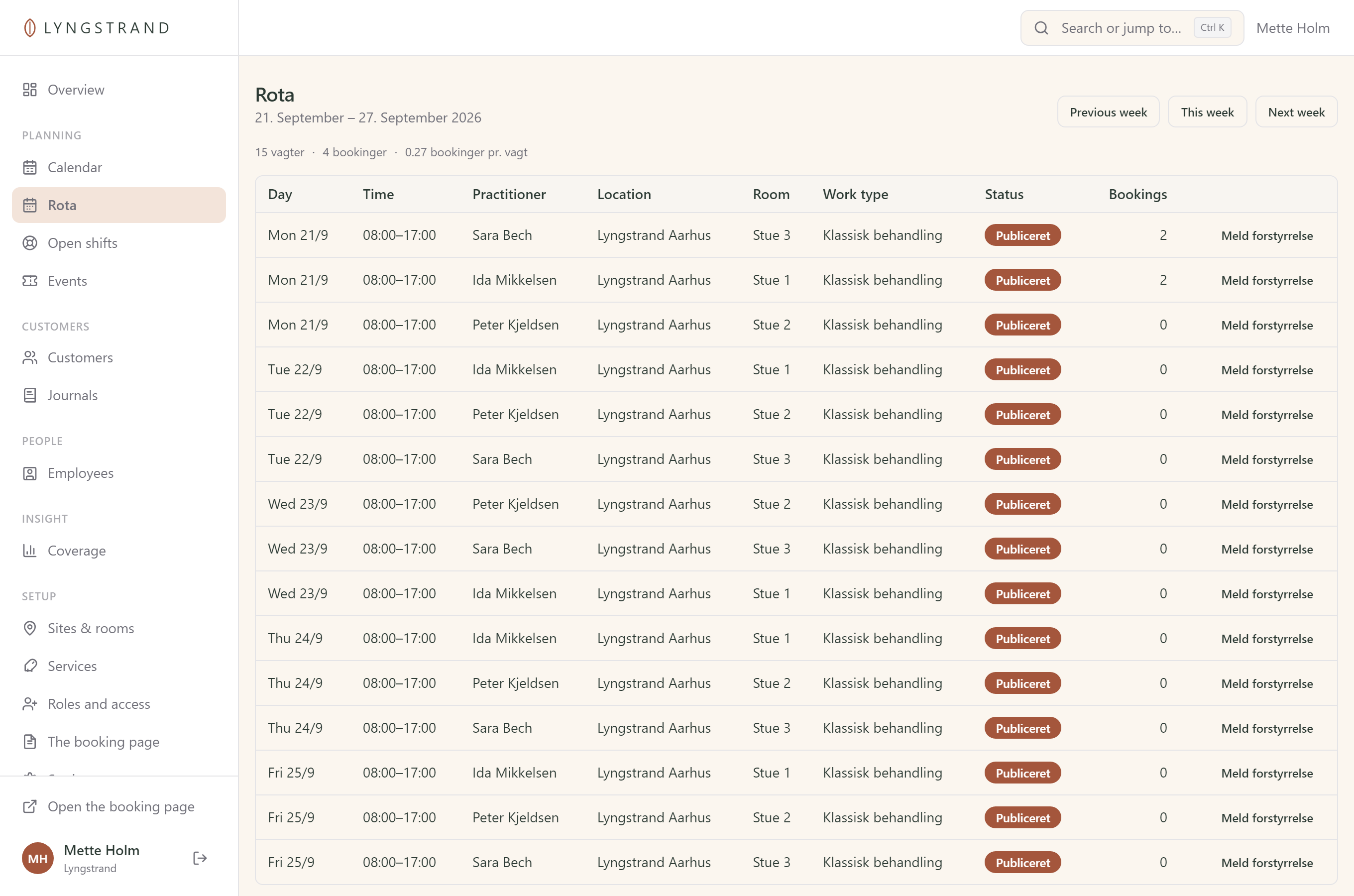Screen dimensions: 1354x896
Task: Click the Open shifts lifebuoy icon
Action: [x=30, y=243]
